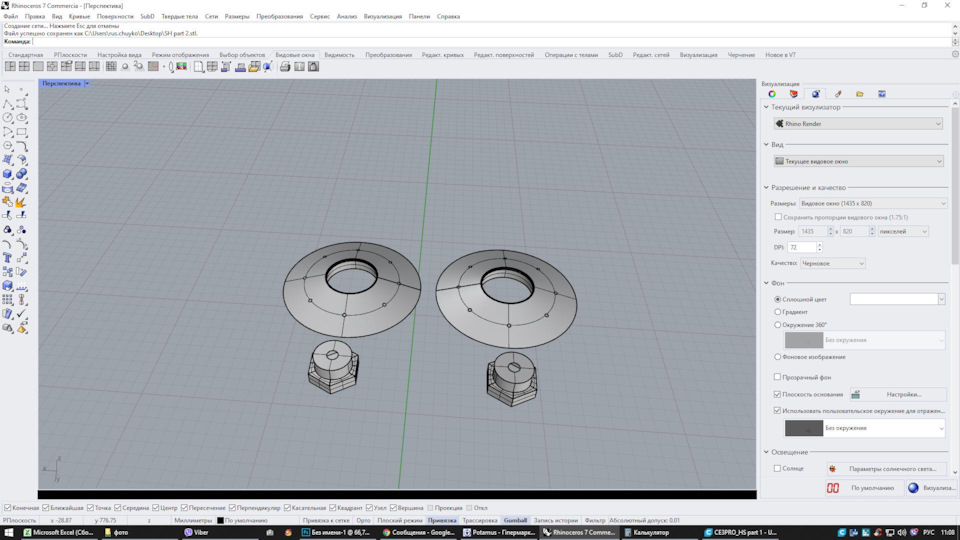Screen dimensions: 960x540
Task: Select the rectangular array tool in left toolbar
Action: [7, 299]
